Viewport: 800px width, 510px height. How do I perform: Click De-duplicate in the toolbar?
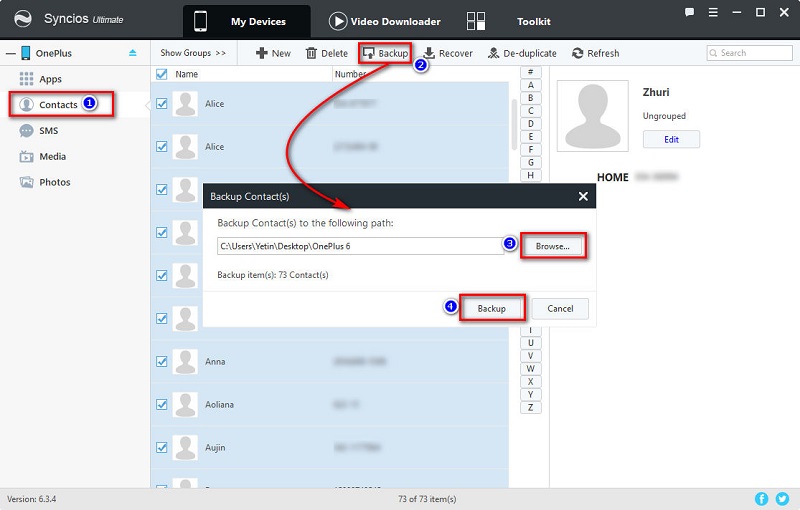[522, 53]
